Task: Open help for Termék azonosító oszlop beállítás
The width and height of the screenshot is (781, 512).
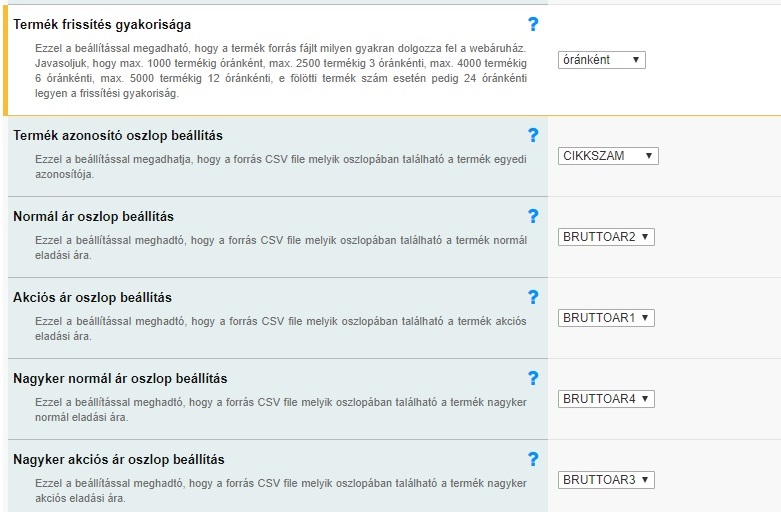Action: coord(533,135)
